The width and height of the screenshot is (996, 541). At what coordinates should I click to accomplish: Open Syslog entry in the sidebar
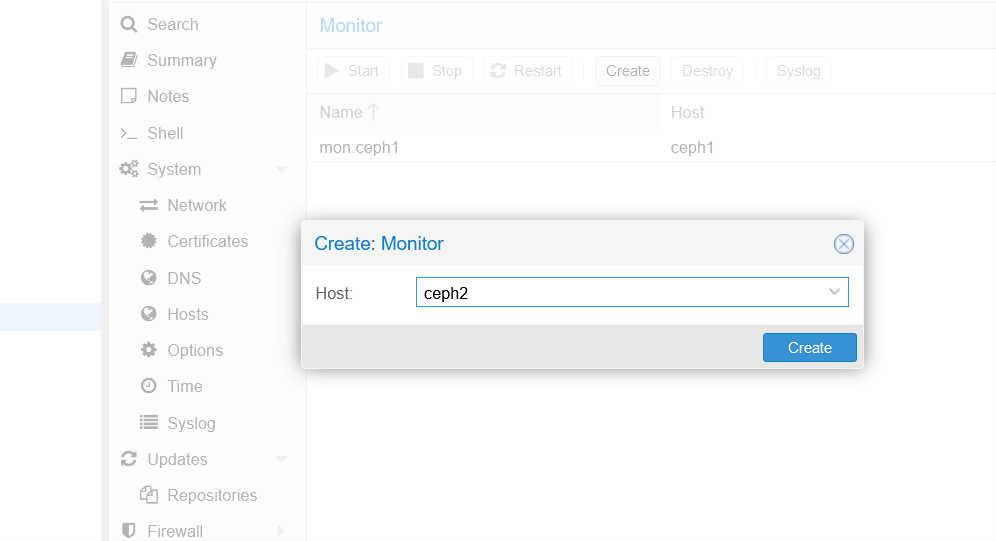pyautogui.click(x=190, y=423)
